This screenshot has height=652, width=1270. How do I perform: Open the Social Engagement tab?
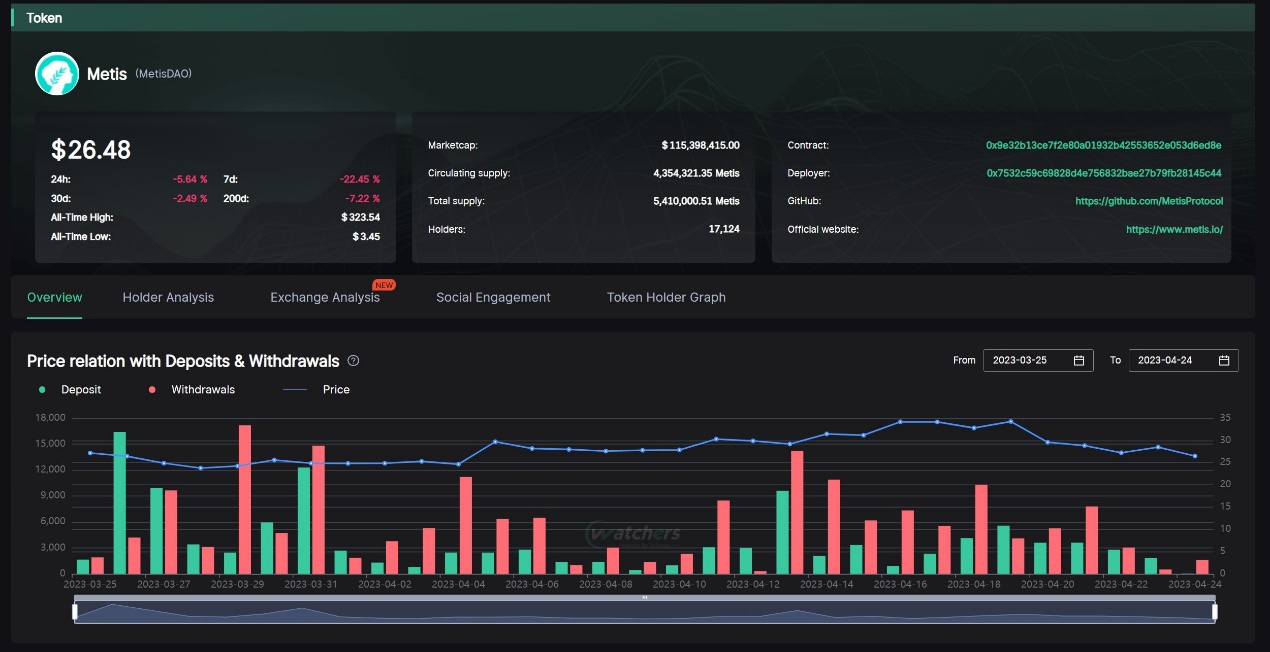click(493, 297)
